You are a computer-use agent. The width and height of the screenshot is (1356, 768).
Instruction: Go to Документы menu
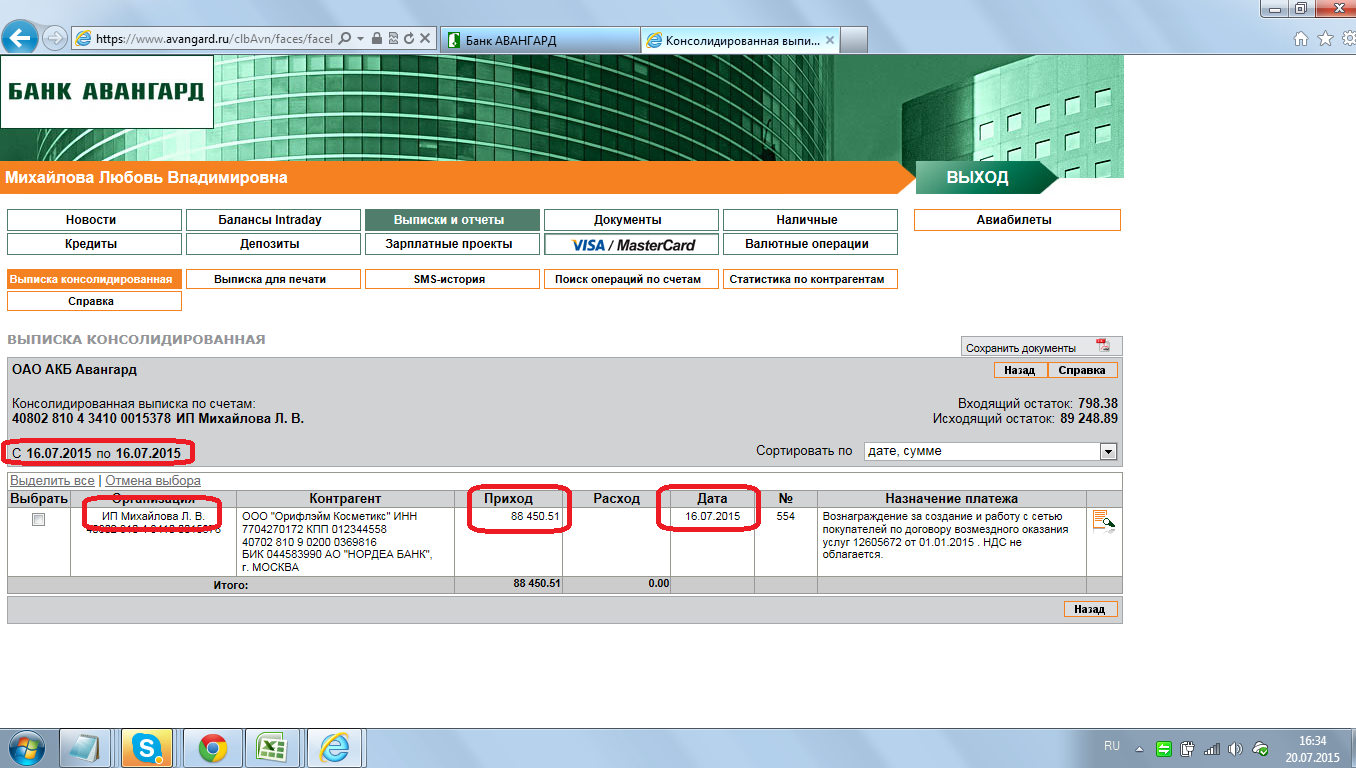click(631, 220)
